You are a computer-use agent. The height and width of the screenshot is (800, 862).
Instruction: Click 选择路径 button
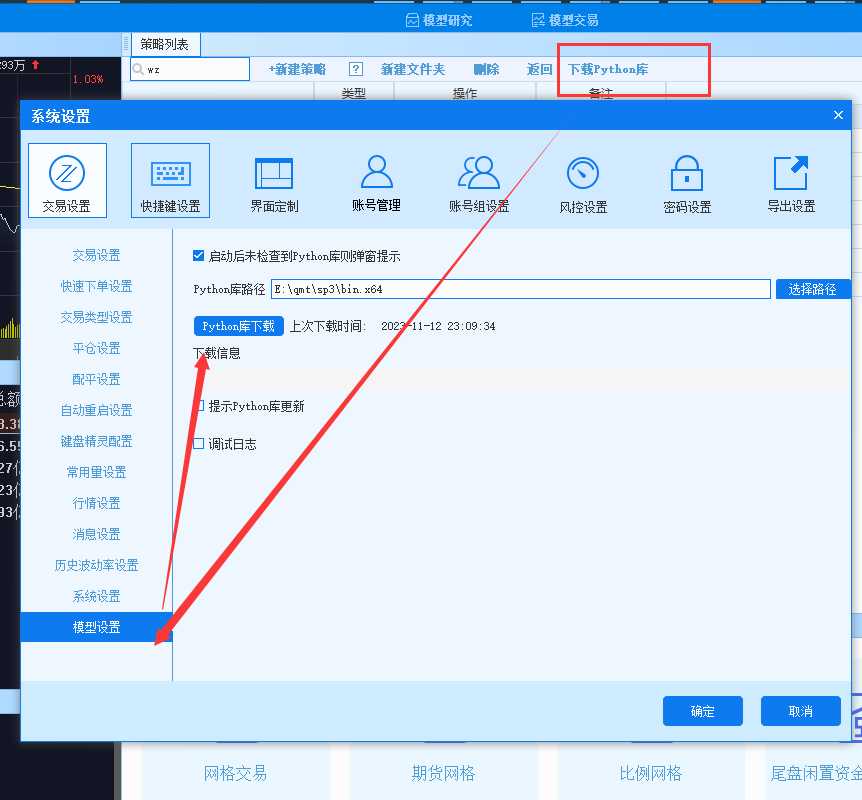tap(812, 289)
